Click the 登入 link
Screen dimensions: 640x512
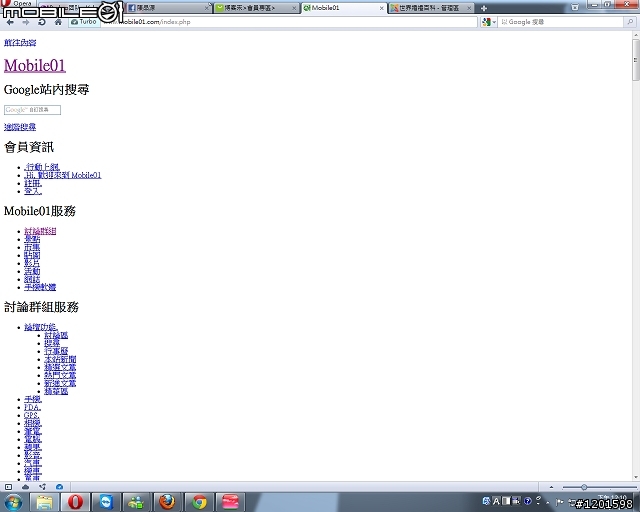point(33,191)
